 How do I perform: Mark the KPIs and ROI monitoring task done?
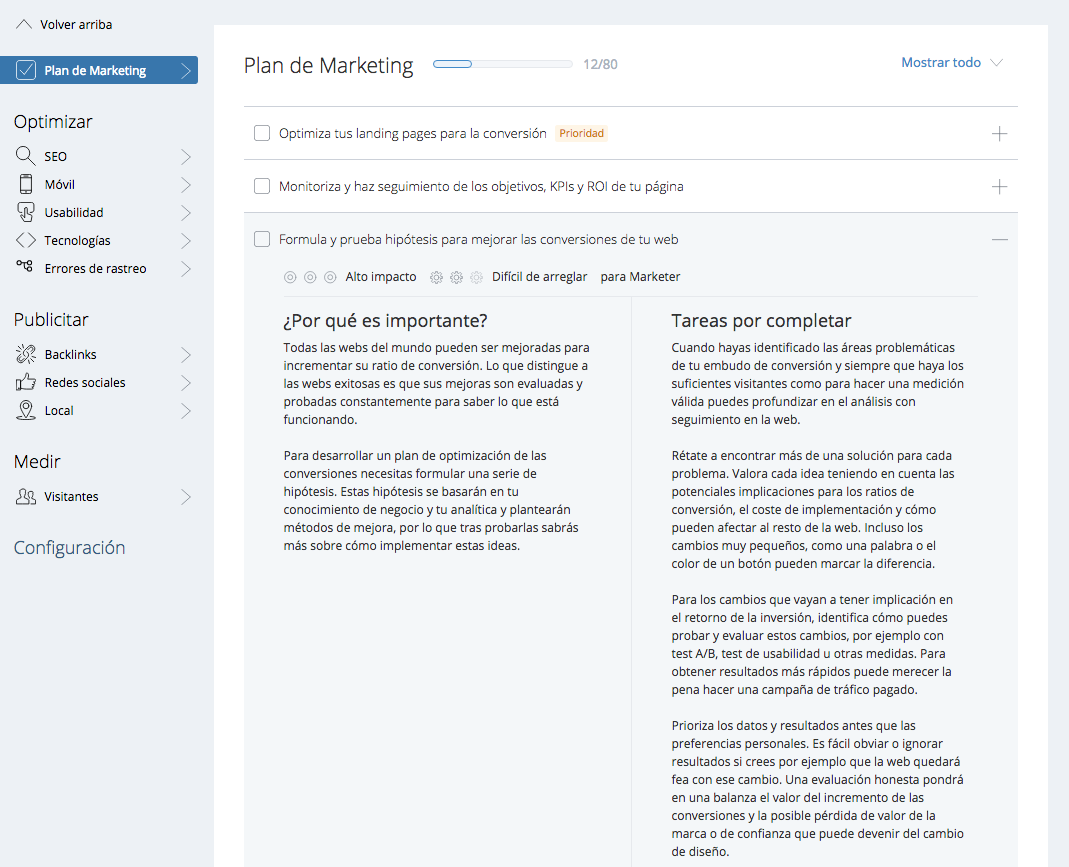click(262, 186)
